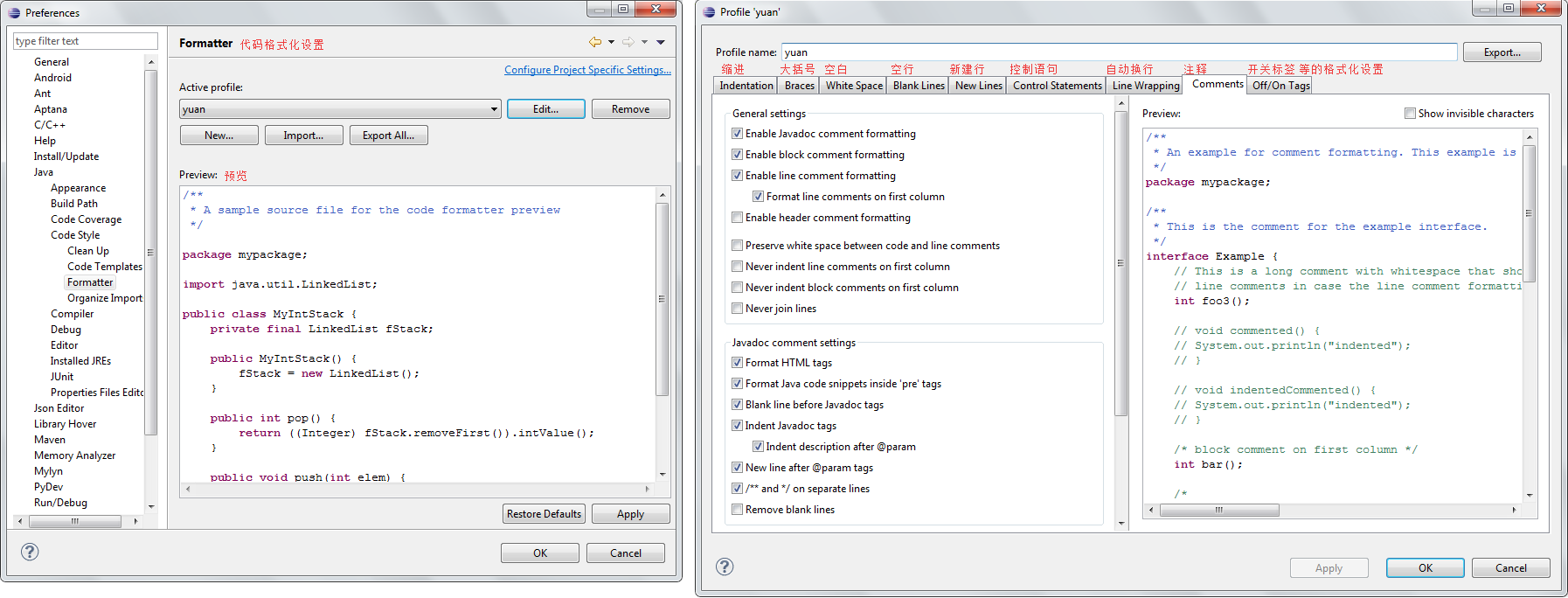Select Compiler under Java

pos(73,314)
